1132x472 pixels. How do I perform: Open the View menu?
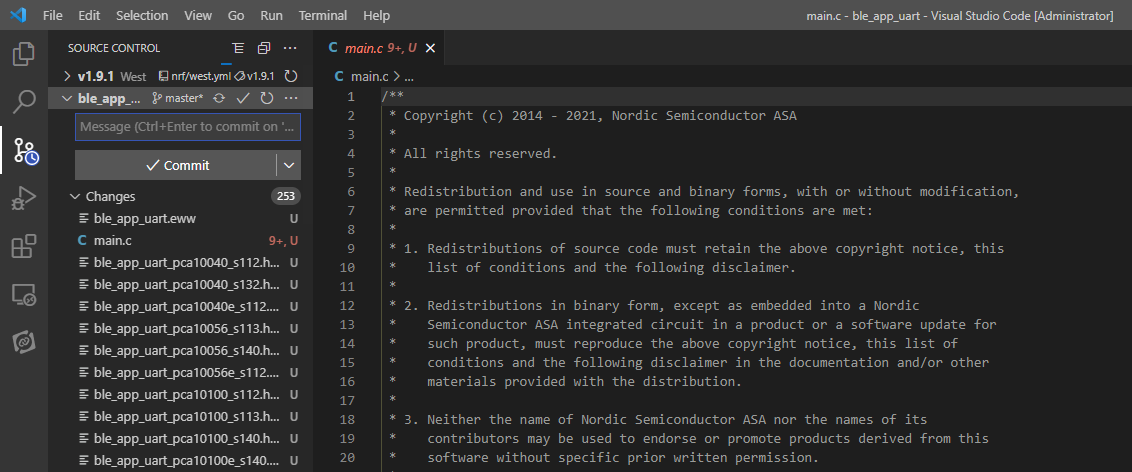[x=198, y=15]
